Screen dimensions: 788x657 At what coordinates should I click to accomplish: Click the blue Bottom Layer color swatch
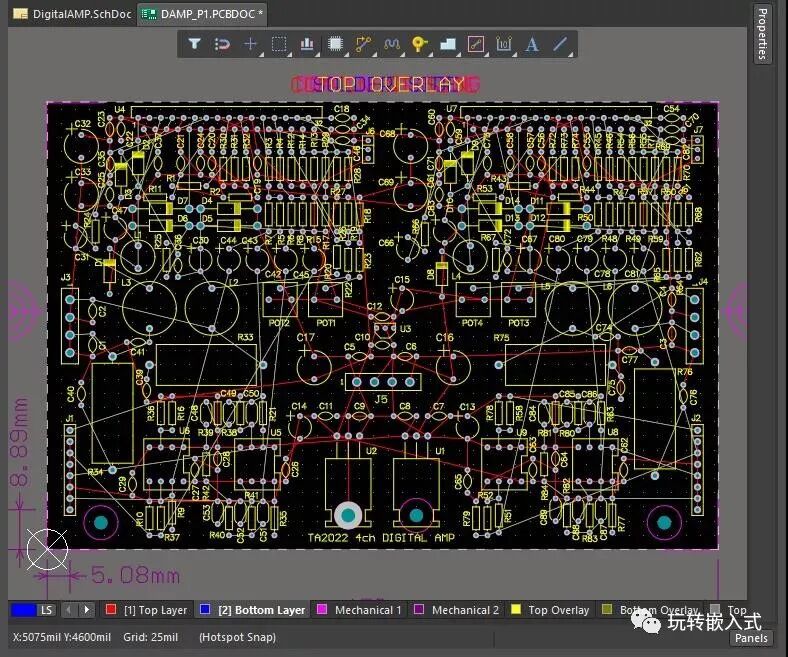point(205,609)
